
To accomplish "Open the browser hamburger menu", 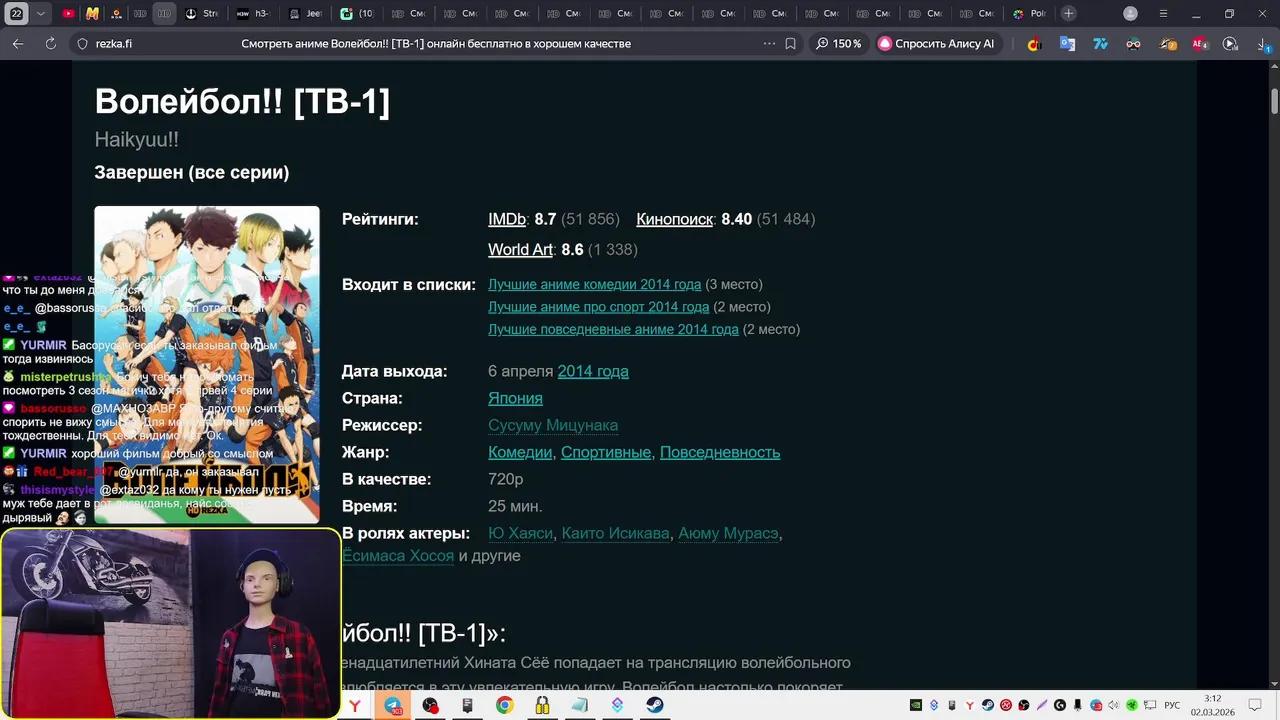I will [1163, 14].
